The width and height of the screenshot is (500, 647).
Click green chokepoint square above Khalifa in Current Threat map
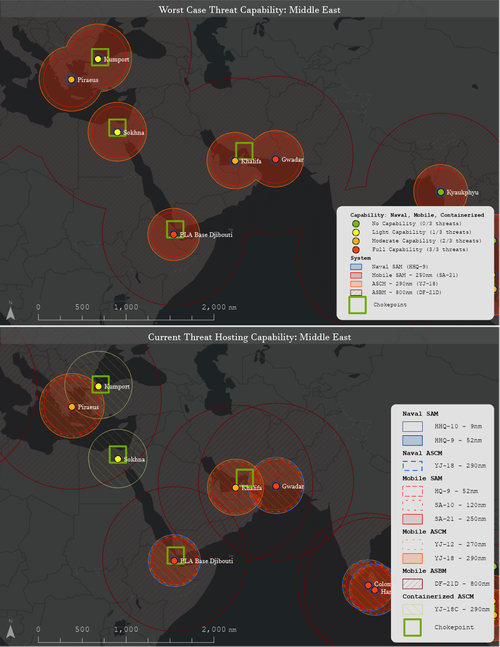(x=245, y=478)
